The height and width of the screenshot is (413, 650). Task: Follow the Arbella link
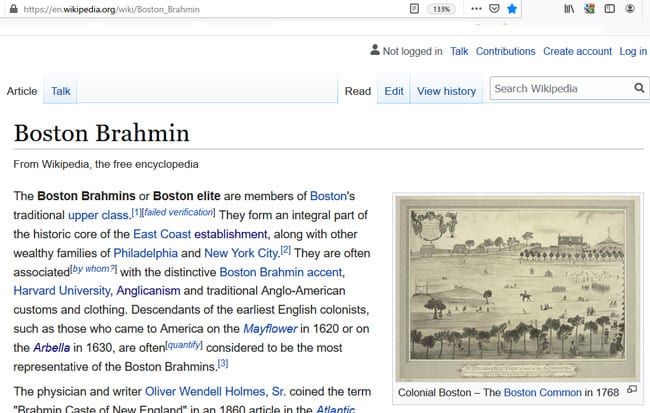tap(51, 347)
